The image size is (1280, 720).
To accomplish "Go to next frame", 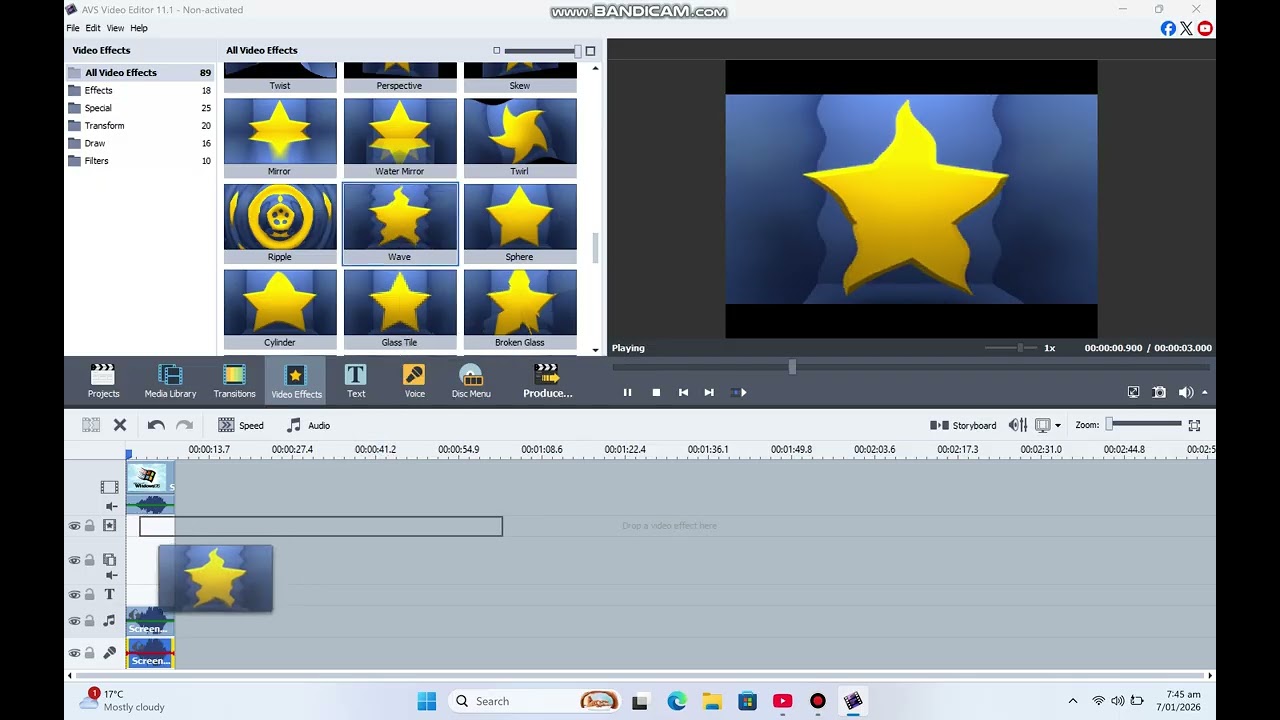I will pos(709,392).
